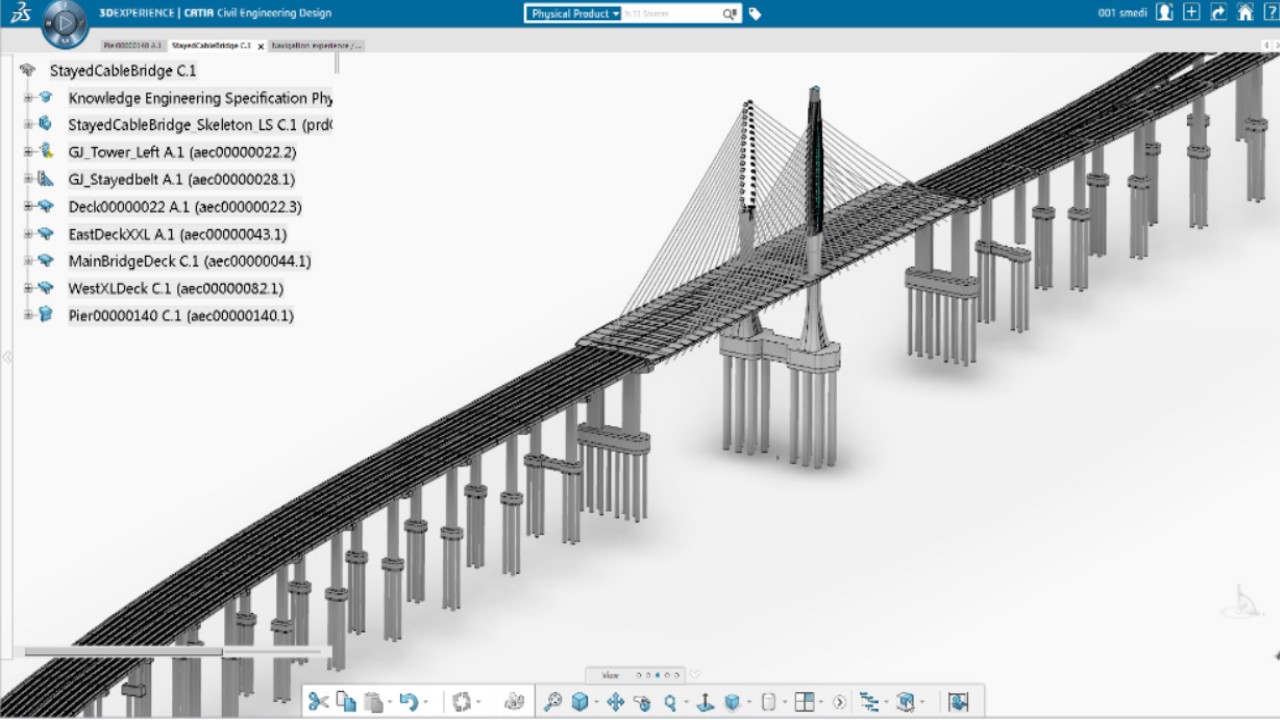Switch to the Pier00000140 A.1 tab
The width and height of the screenshot is (1280, 720).
click(132, 46)
